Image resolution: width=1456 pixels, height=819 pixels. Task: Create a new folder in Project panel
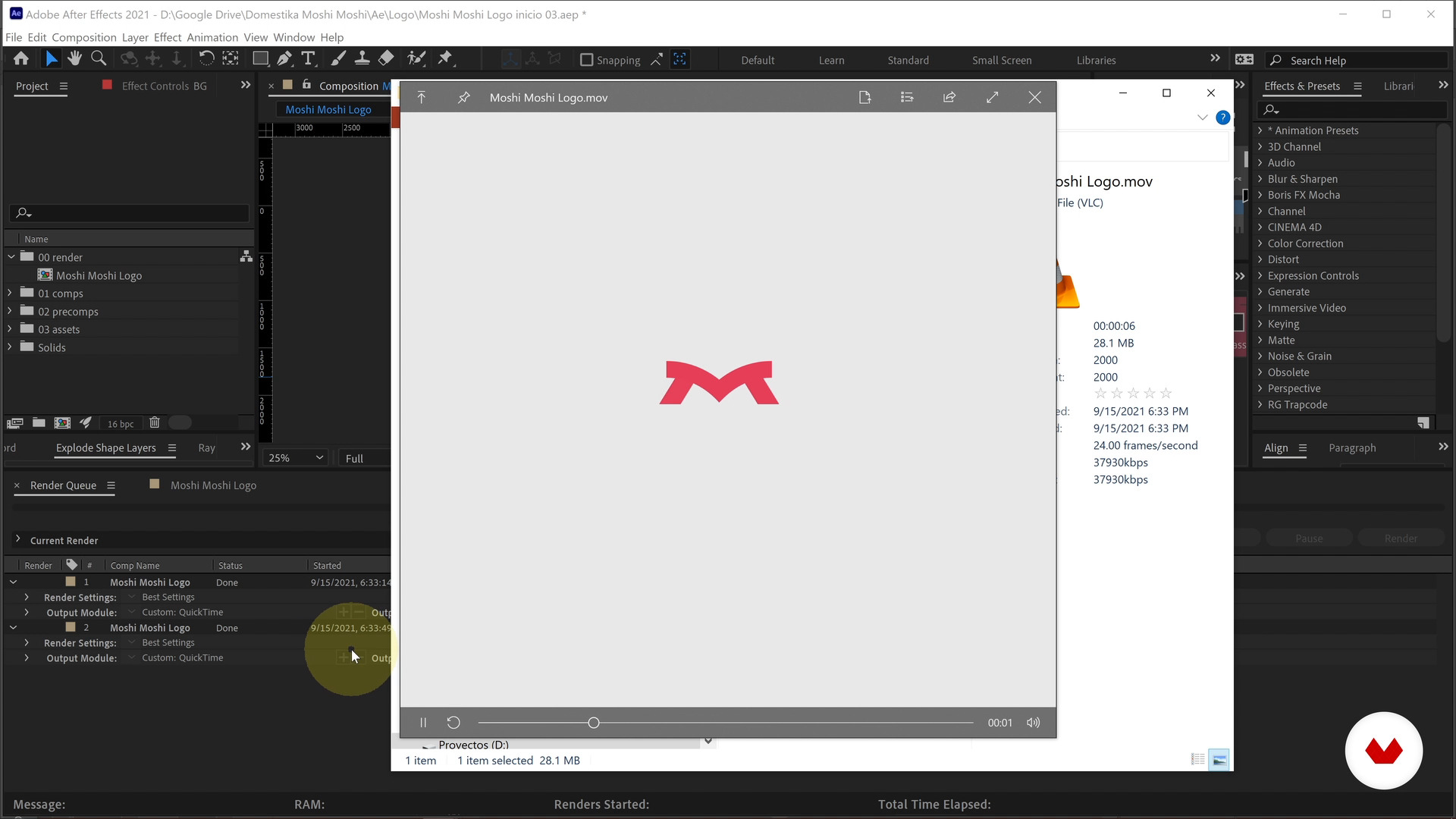click(39, 423)
